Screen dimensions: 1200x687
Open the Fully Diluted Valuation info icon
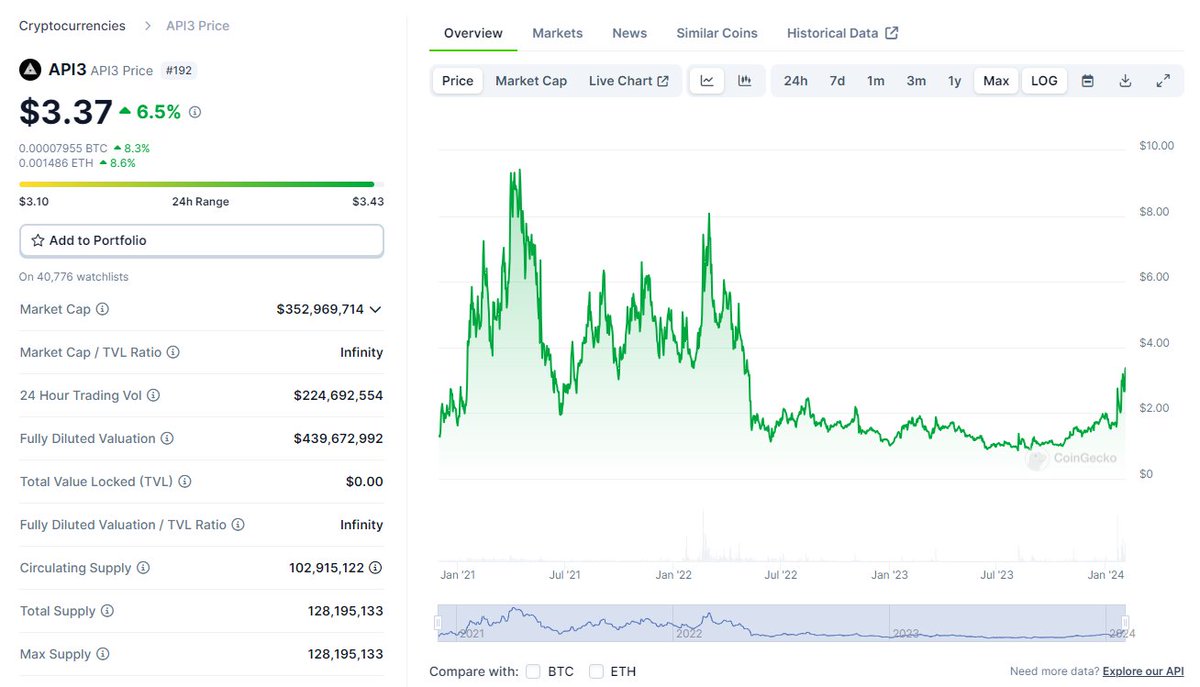tap(167, 439)
